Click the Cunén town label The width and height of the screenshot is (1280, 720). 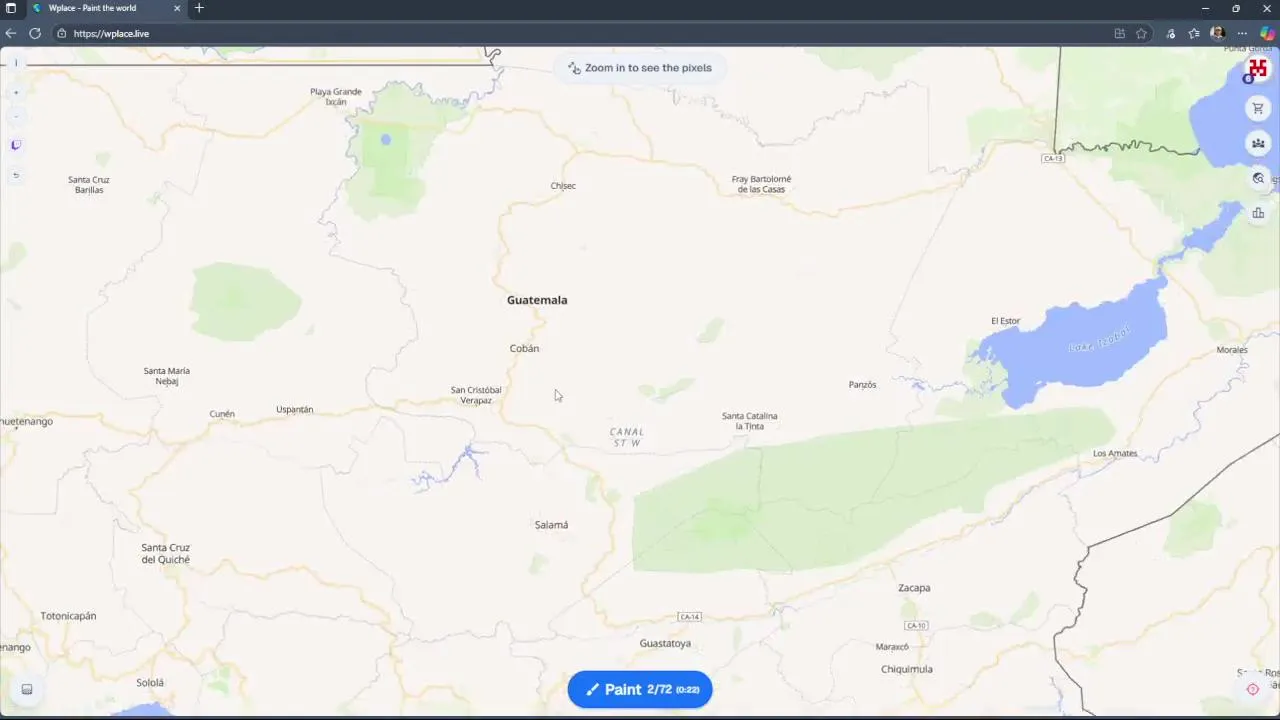222,414
